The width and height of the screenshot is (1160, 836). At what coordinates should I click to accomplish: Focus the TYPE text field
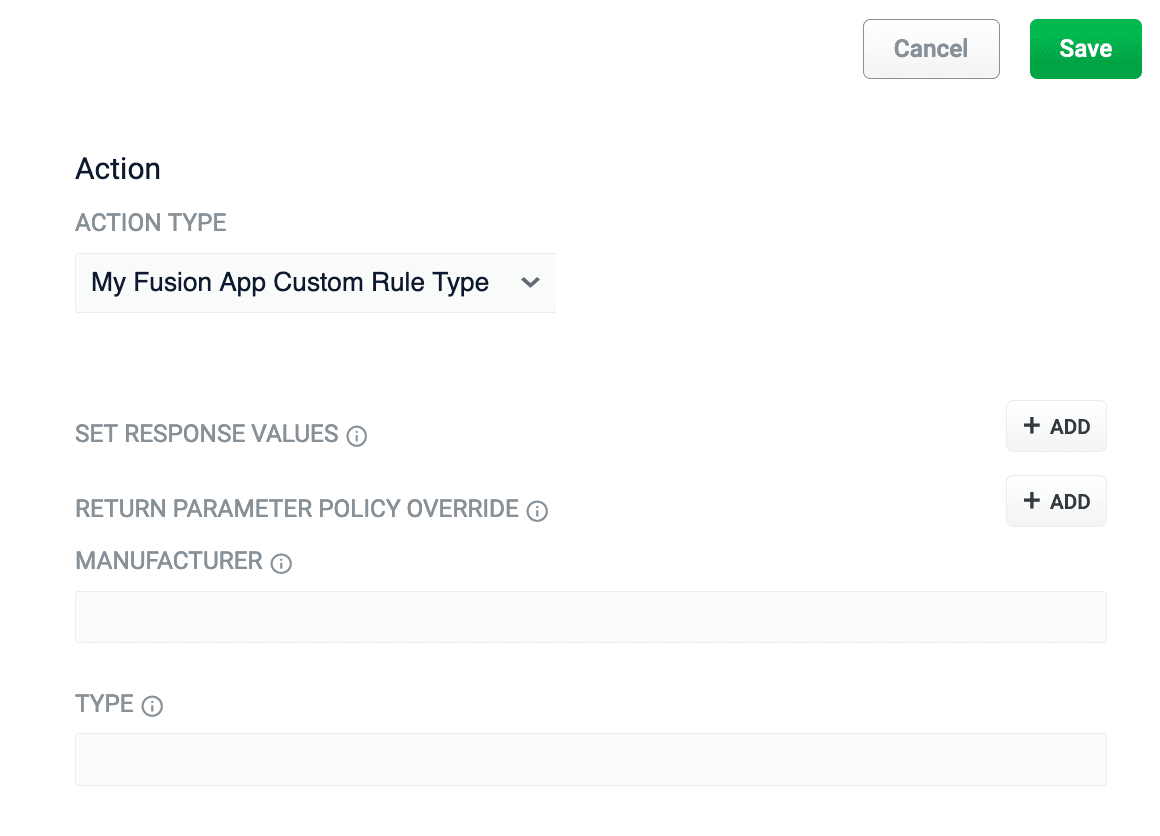coord(590,759)
